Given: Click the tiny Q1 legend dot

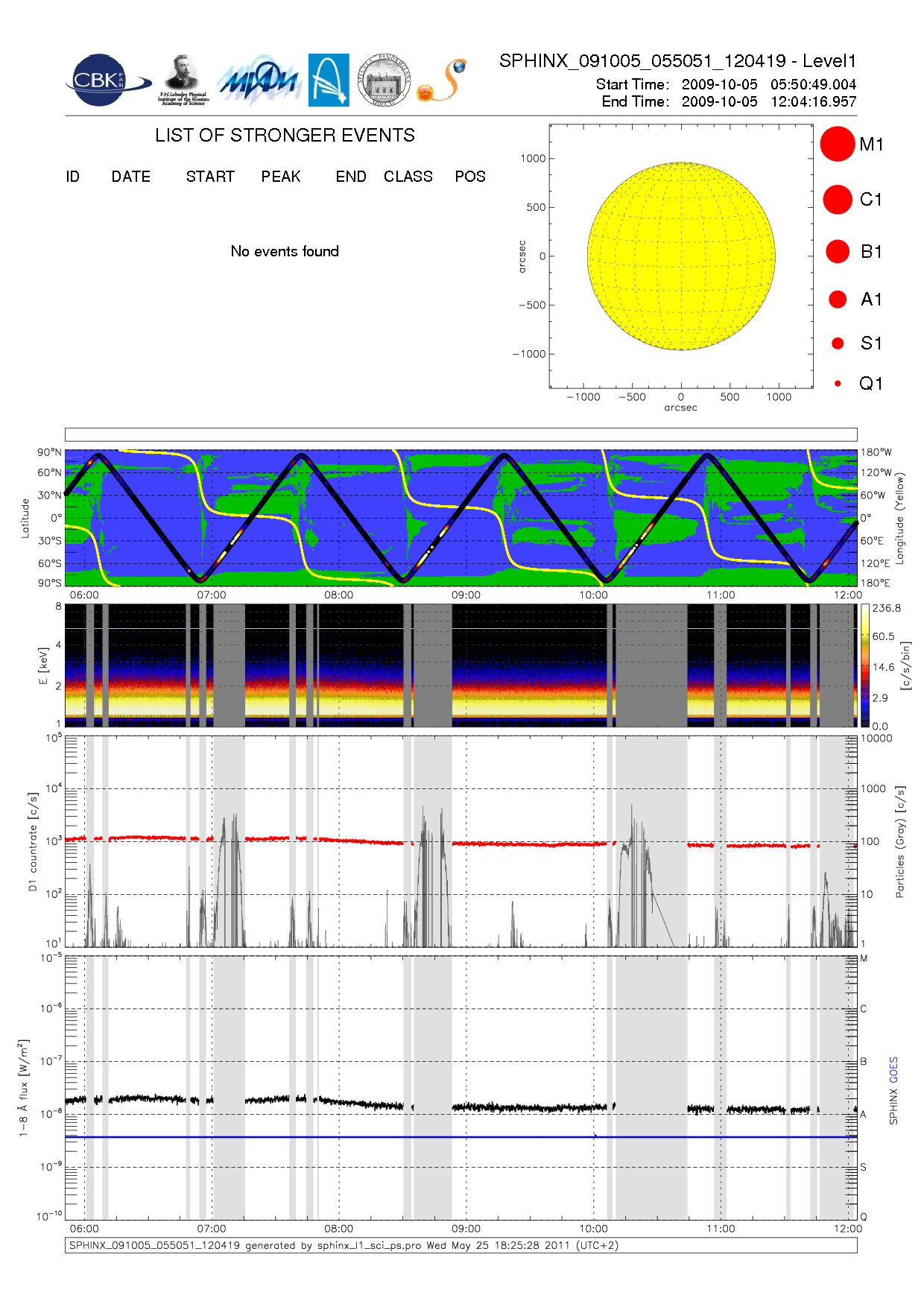Looking at the screenshot, I should [838, 384].
